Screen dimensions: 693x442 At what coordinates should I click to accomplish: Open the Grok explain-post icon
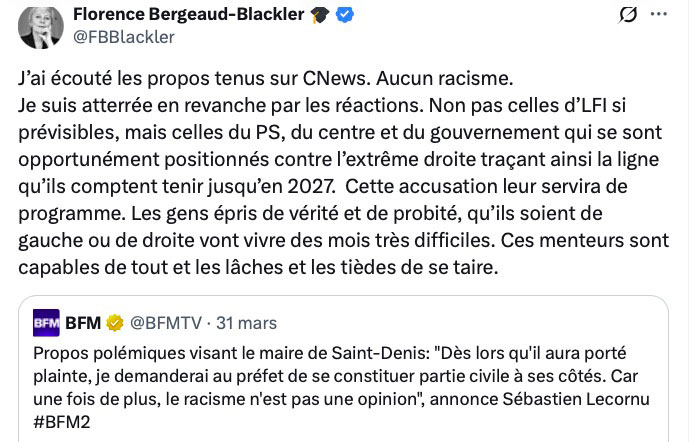pyautogui.click(x=629, y=15)
